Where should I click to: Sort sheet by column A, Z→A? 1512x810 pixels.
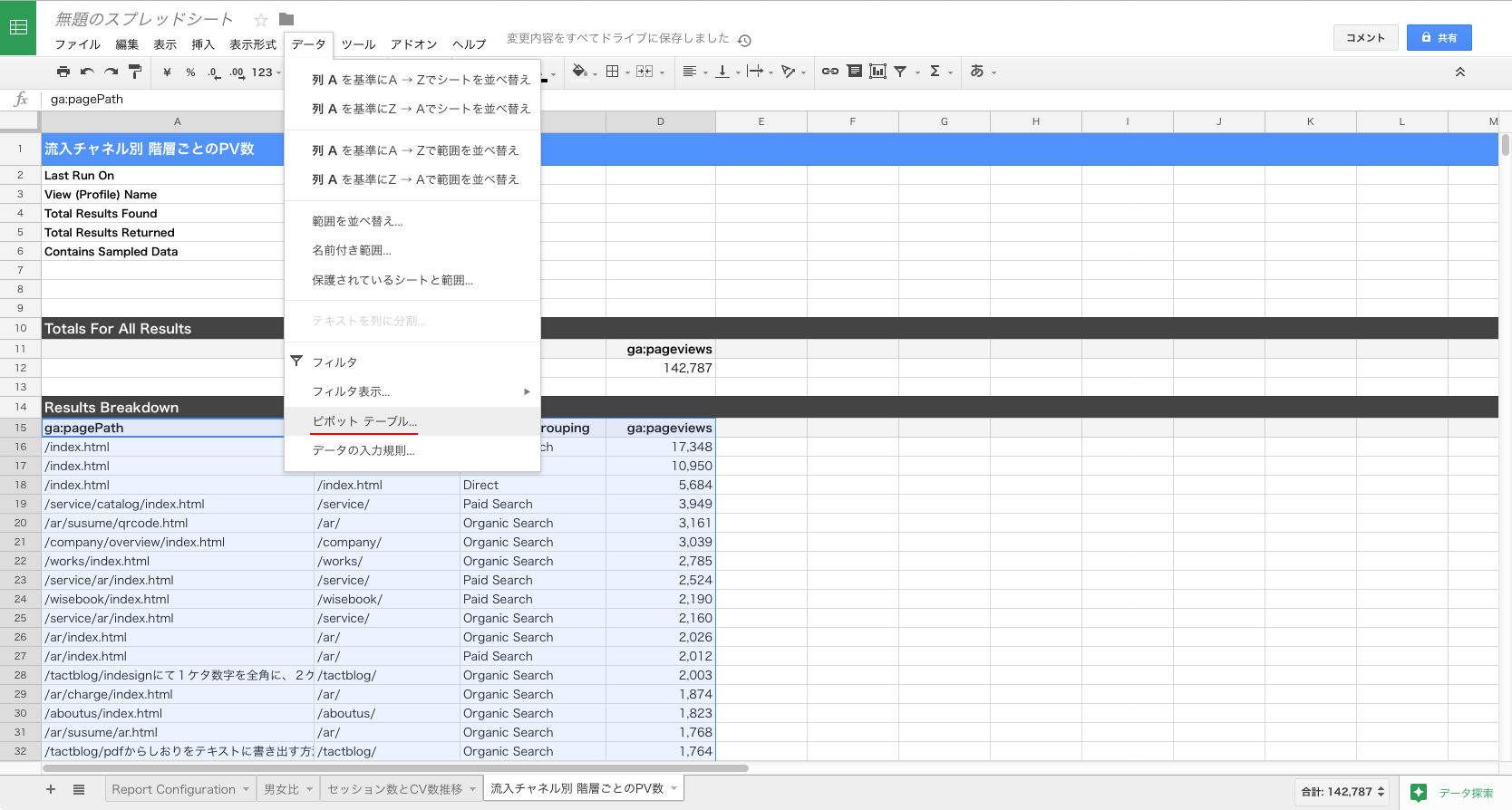tap(412, 109)
